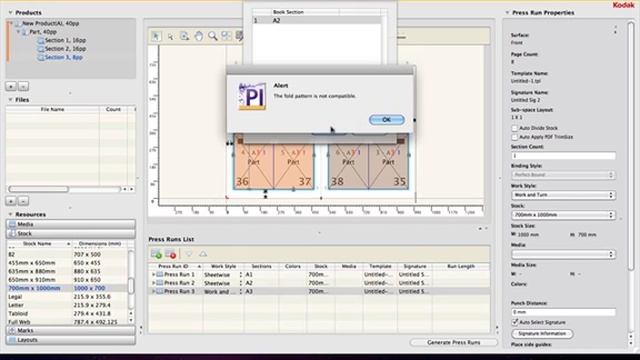Select the arrow selection tool in layout toolbar
The image size is (640, 360).
pos(156,36)
